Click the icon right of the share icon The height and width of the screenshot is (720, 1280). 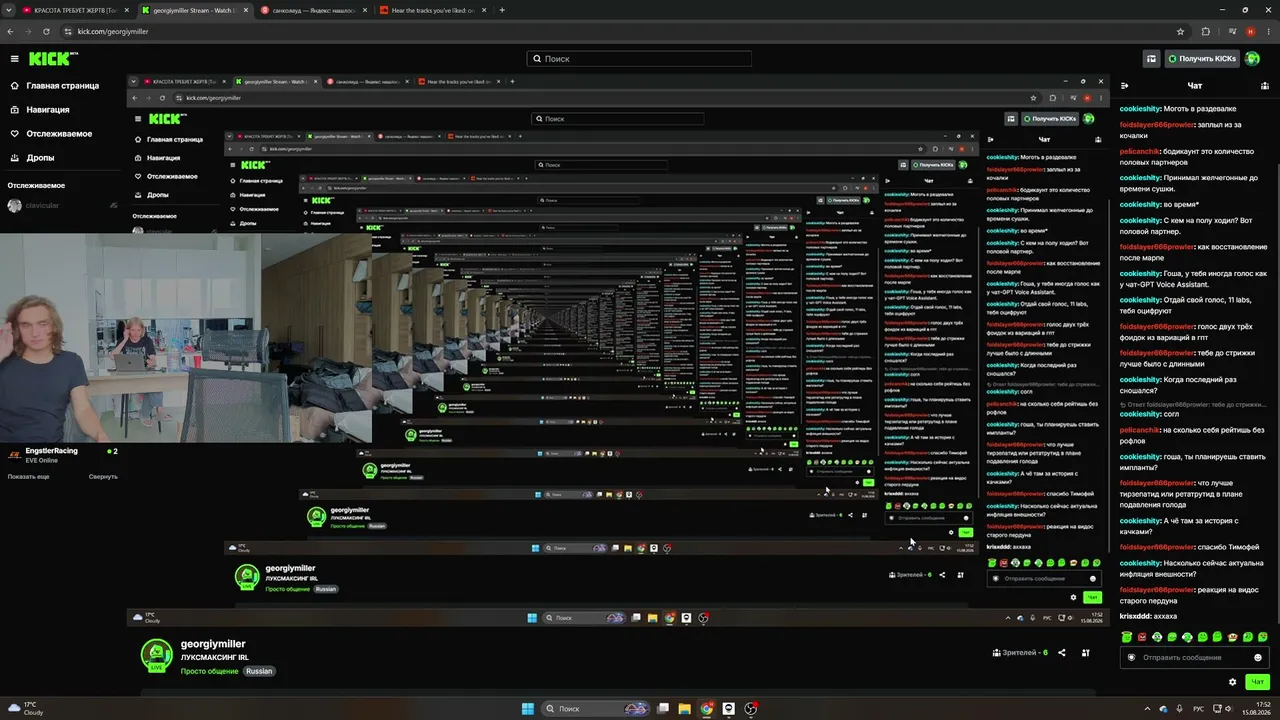[x=1087, y=653]
